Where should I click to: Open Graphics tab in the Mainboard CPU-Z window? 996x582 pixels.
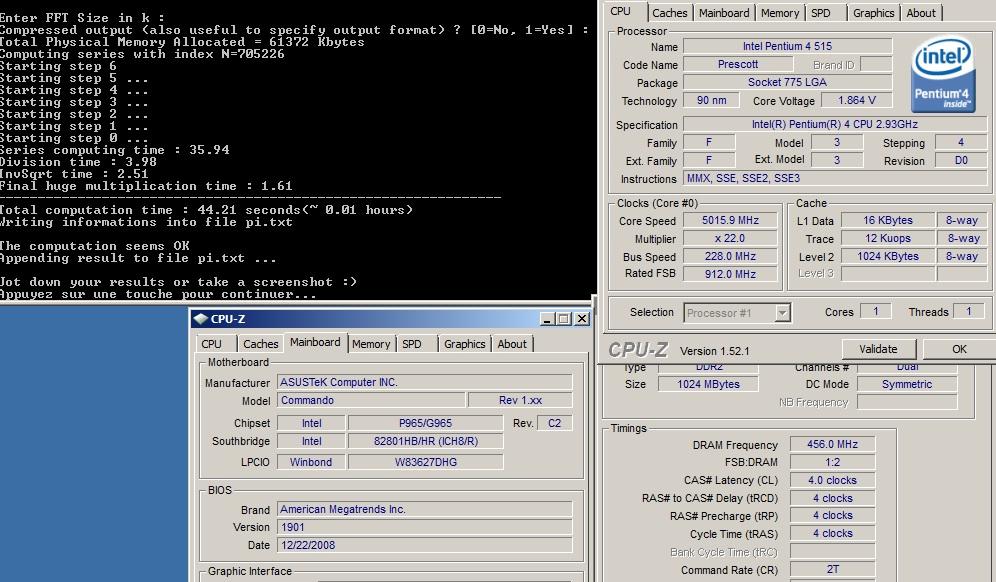[464, 344]
